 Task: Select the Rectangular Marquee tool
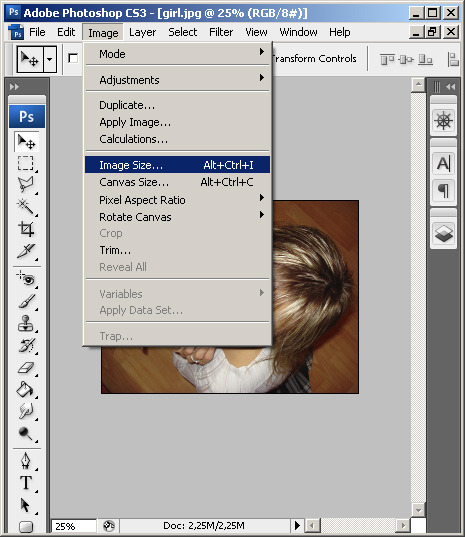[26, 163]
